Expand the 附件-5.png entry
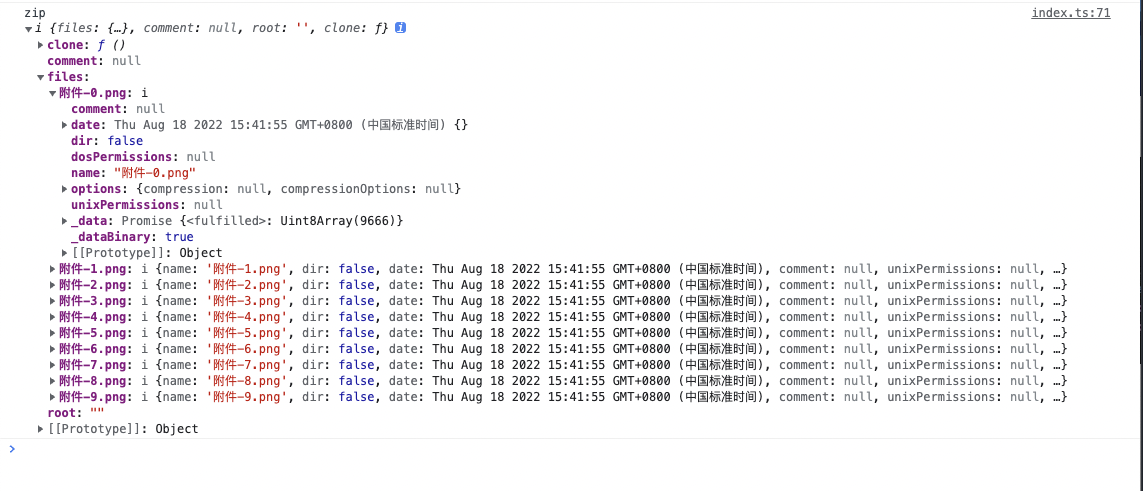This screenshot has width=1143, height=491. pyautogui.click(x=52, y=333)
